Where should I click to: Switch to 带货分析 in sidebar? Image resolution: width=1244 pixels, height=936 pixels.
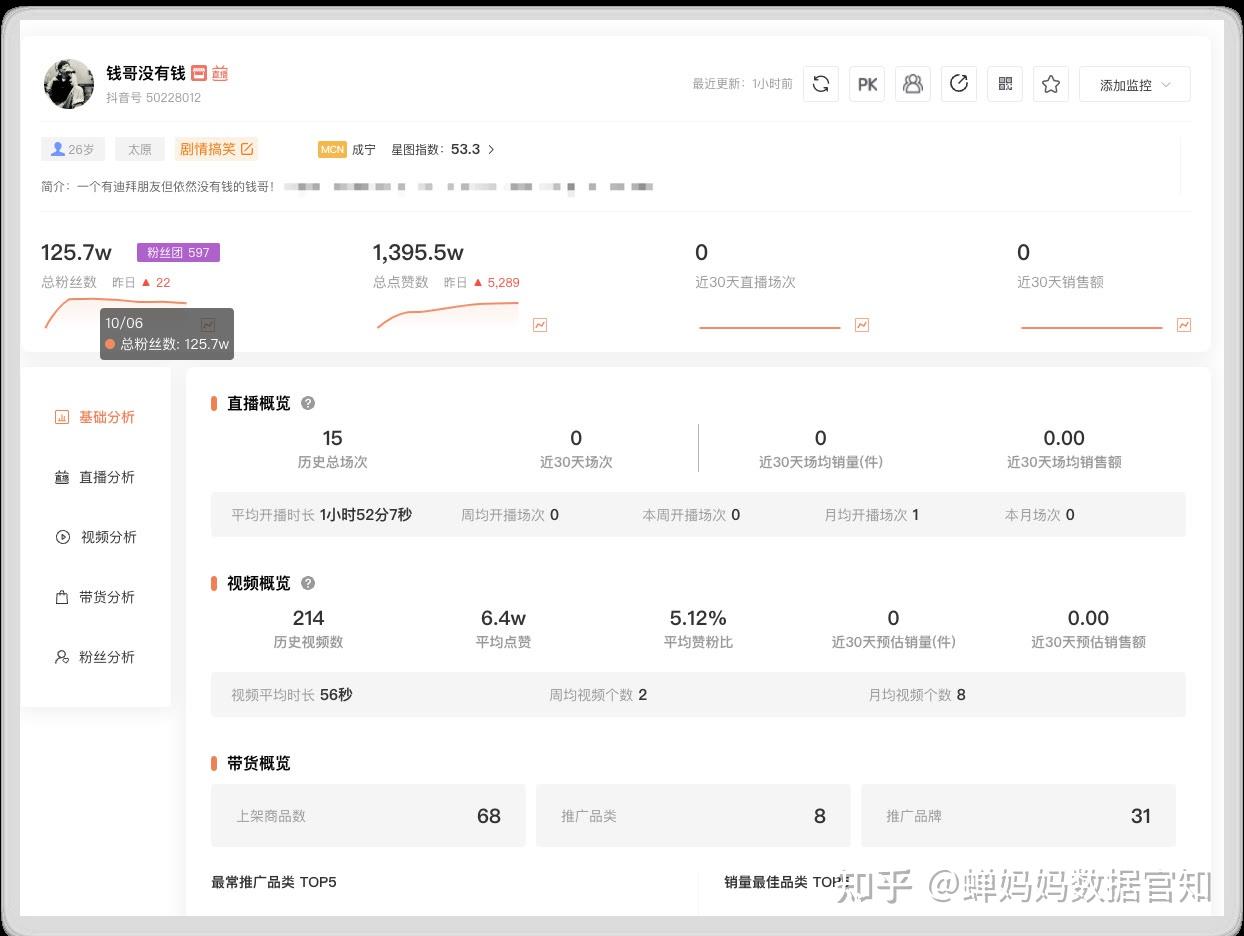tap(95, 597)
